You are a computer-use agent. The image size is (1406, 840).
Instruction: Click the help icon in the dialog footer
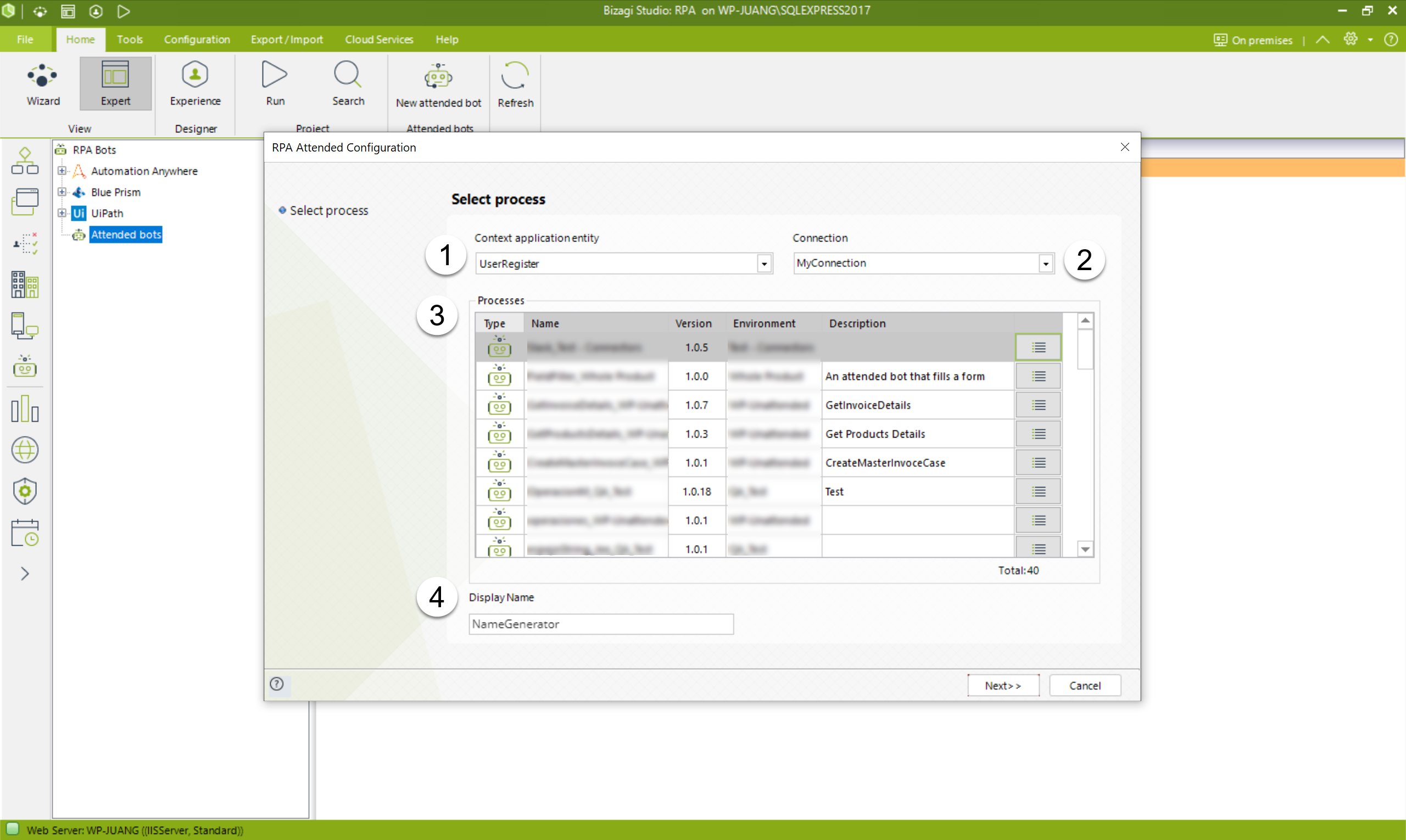tap(276, 684)
